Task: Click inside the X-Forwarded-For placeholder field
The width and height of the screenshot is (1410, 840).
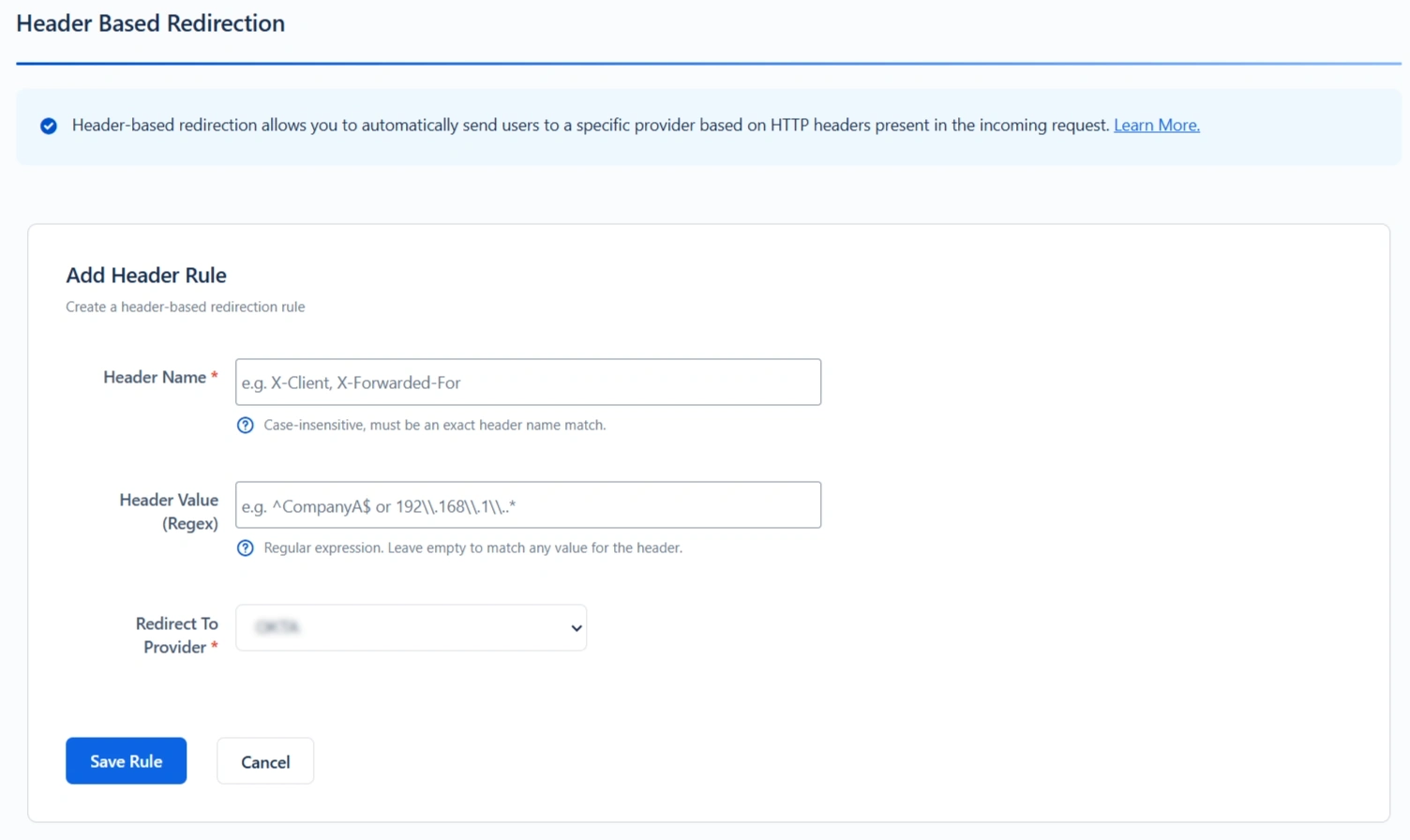Action: 528,382
